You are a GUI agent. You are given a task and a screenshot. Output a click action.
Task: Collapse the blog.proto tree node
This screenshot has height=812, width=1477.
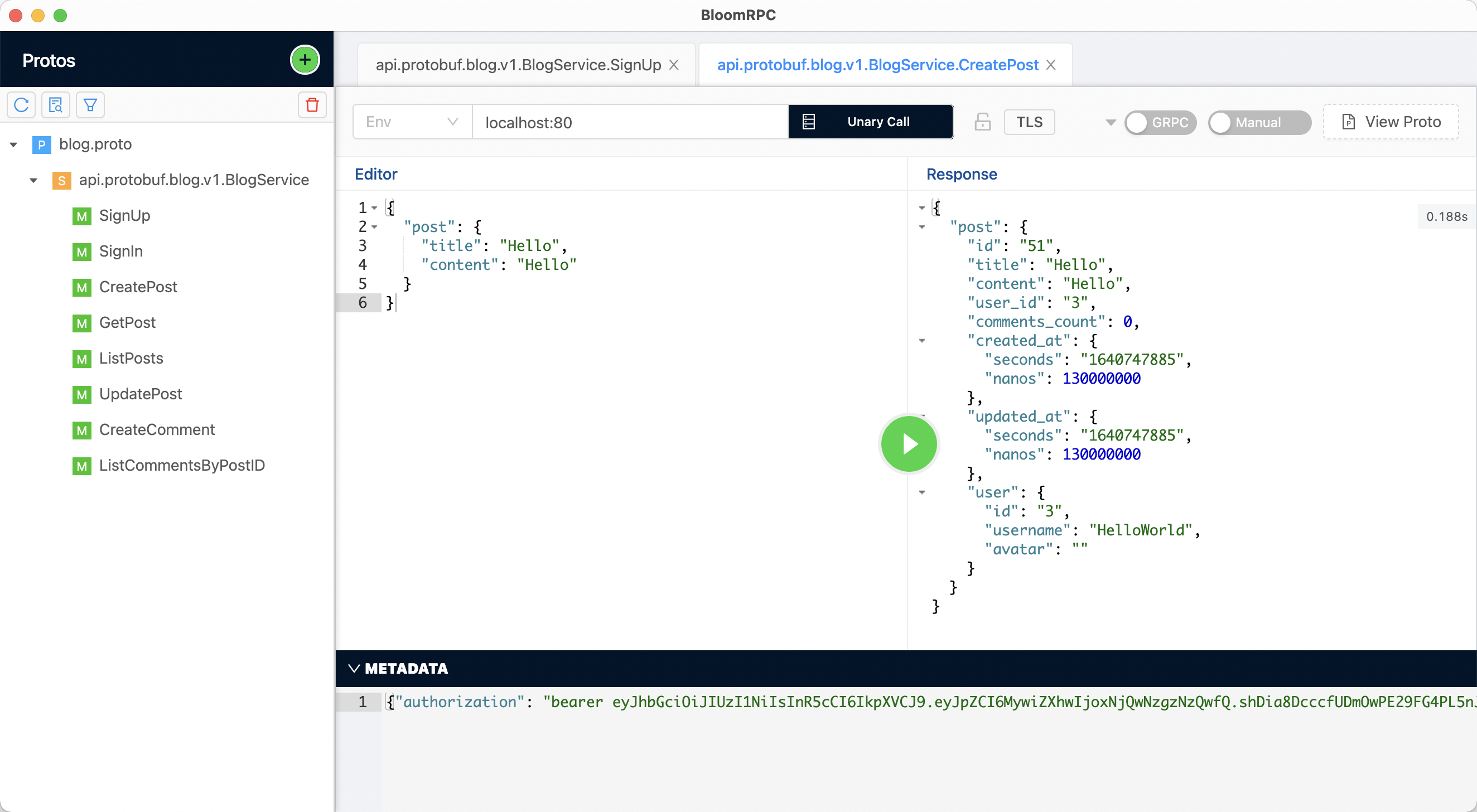(x=13, y=144)
